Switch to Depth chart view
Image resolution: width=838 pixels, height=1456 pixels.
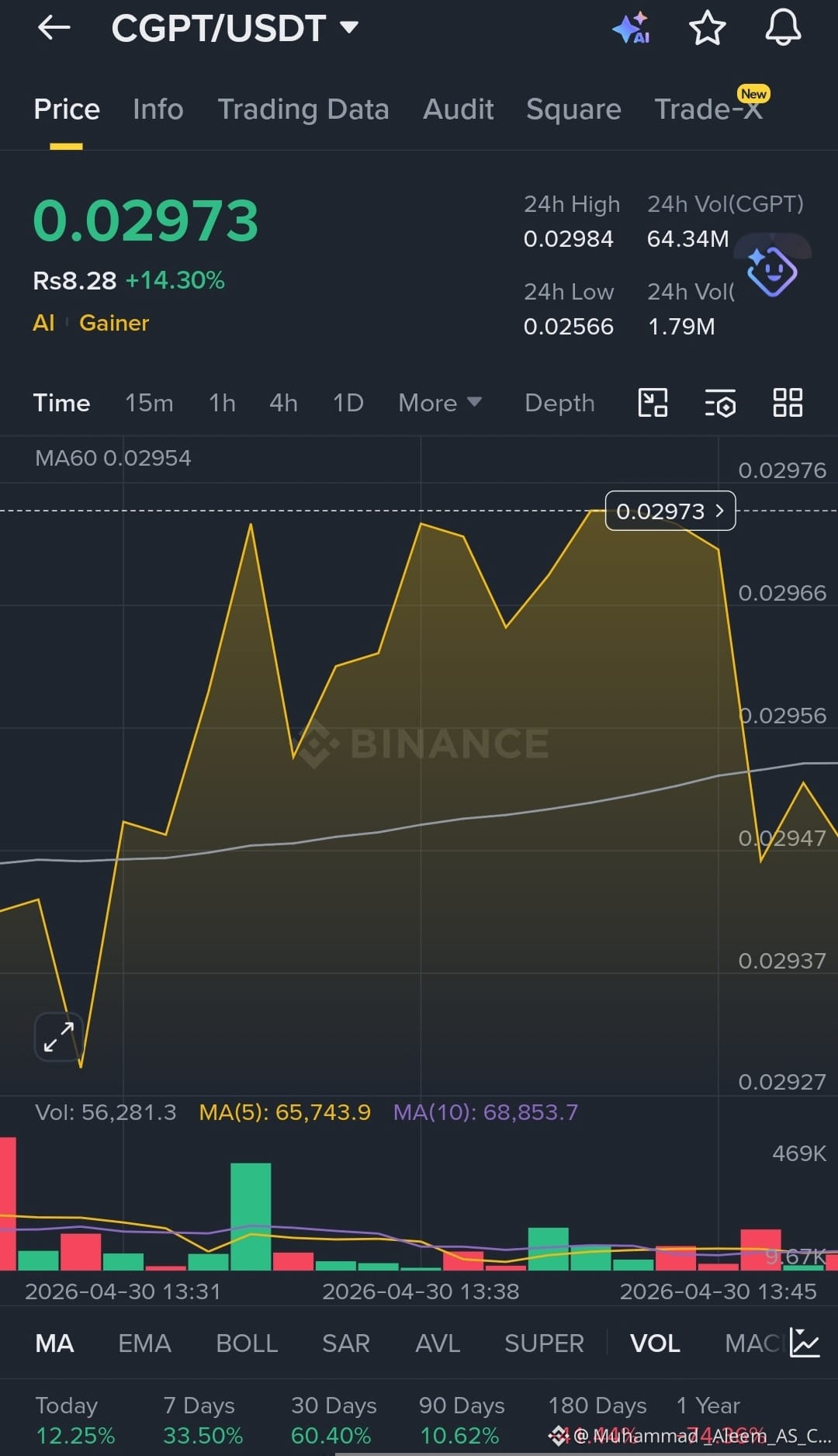pos(559,403)
